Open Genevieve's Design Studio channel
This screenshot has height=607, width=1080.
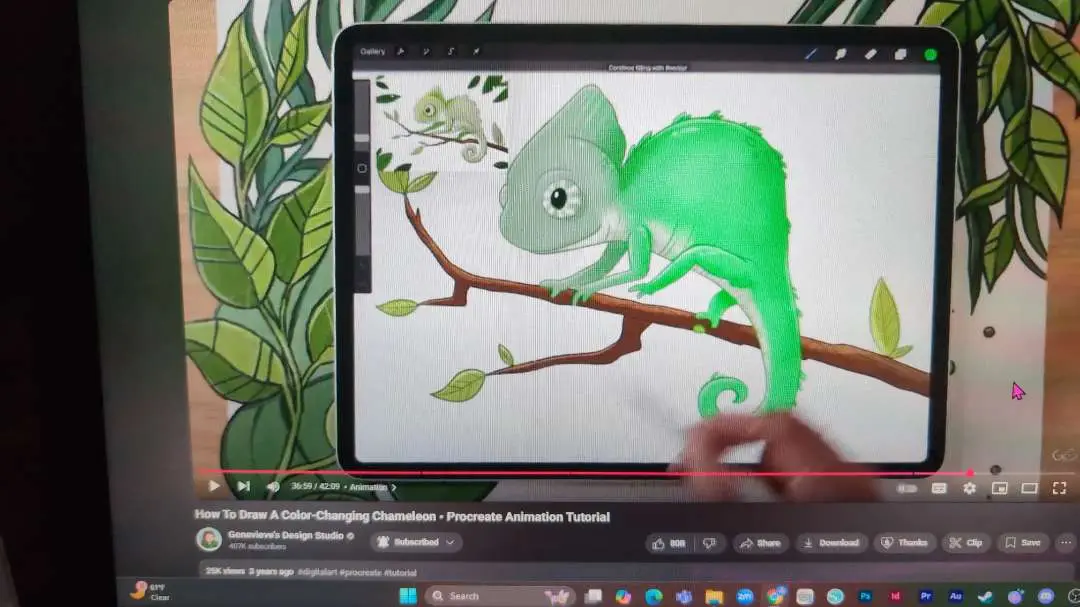click(x=286, y=535)
